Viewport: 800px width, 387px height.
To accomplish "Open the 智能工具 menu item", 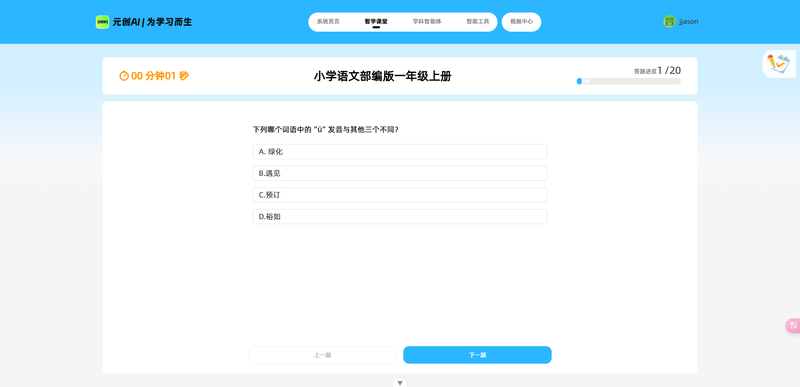I will pyautogui.click(x=478, y=22).
